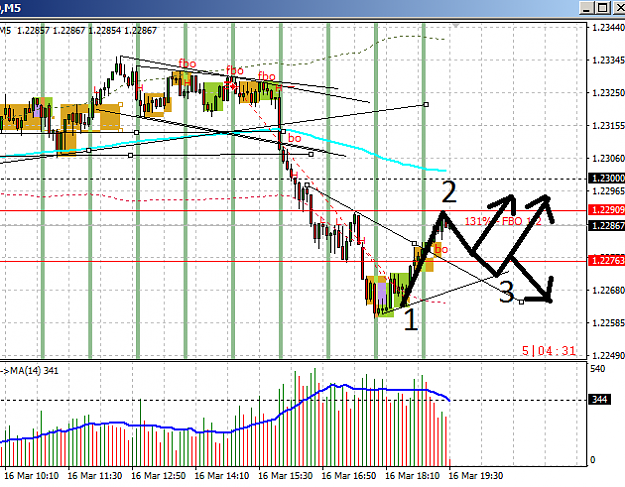Viewport: 625px width, 487px height.
Task: Click the red 1.22763 price level tag
Action: point(607,261)
